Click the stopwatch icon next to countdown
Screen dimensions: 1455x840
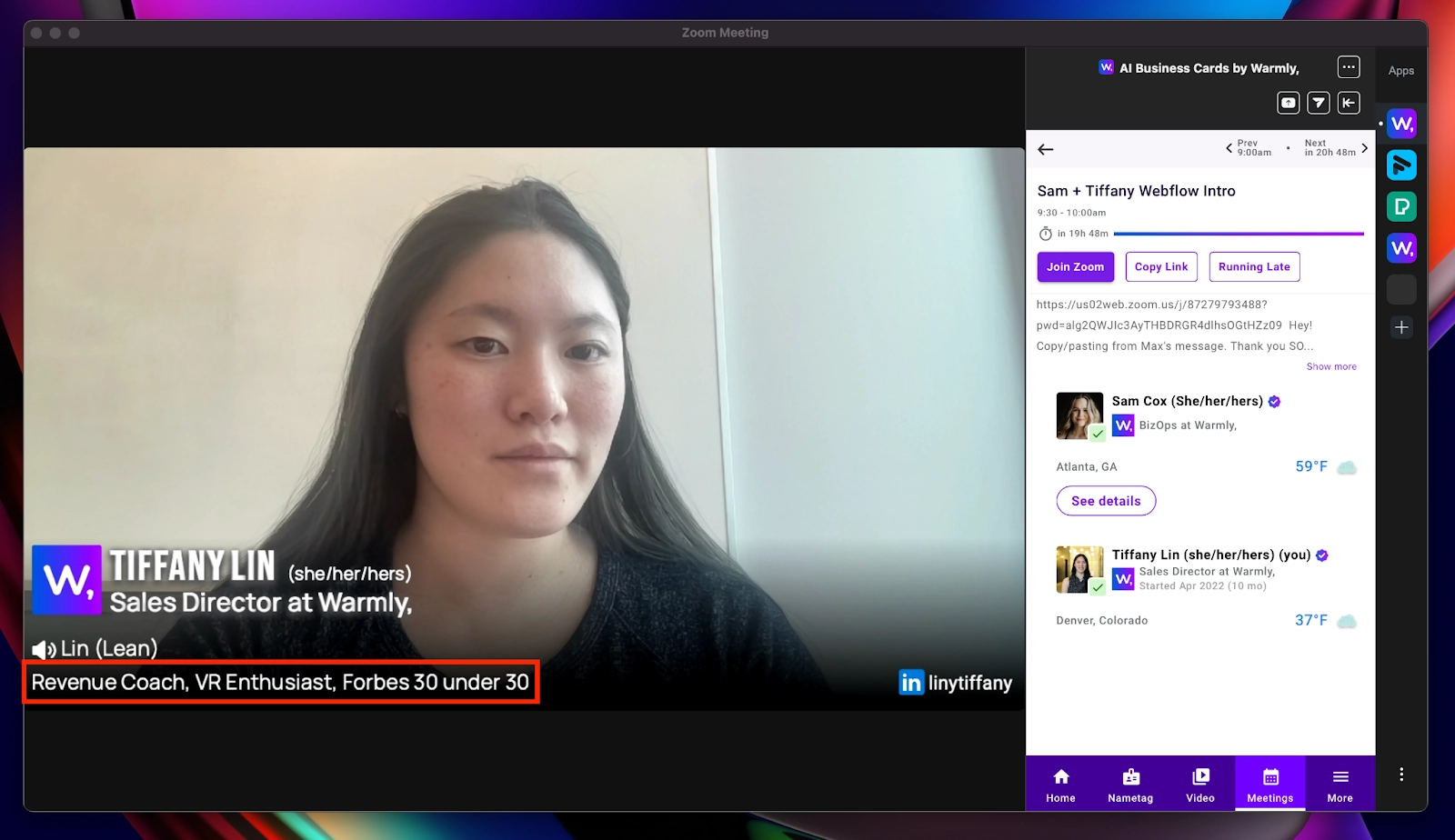pos(1046,234)
